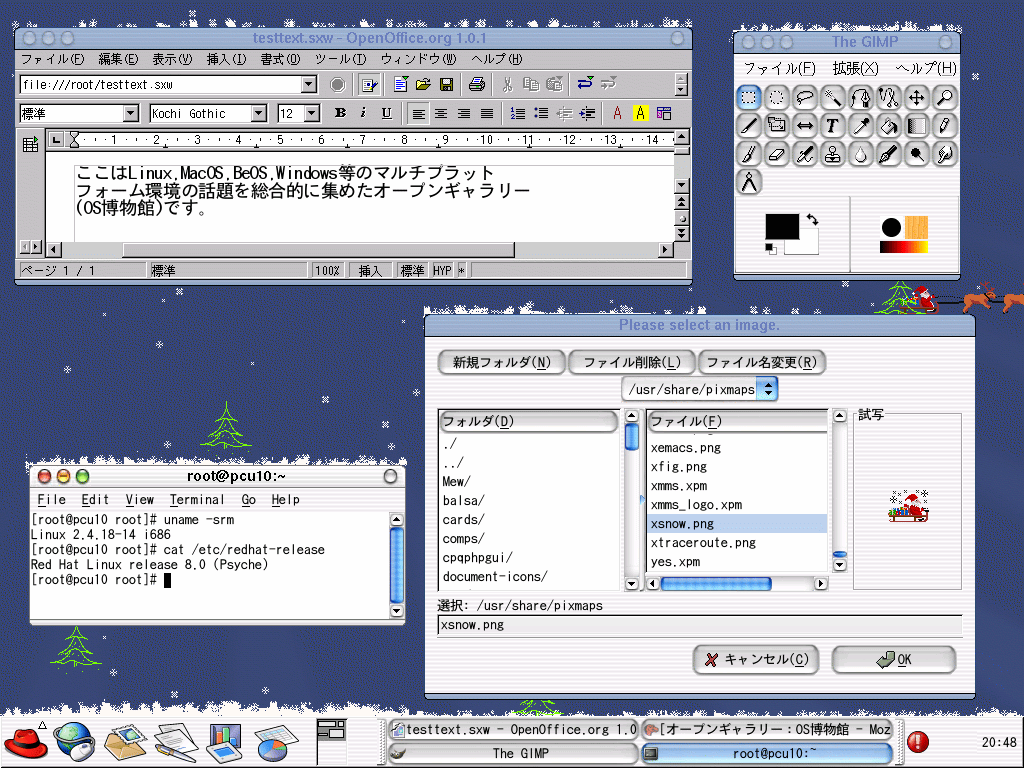Select the Paintbrush tool in GIMP
The width and height of the screenshot is (1024, 768).
point(748,154)
